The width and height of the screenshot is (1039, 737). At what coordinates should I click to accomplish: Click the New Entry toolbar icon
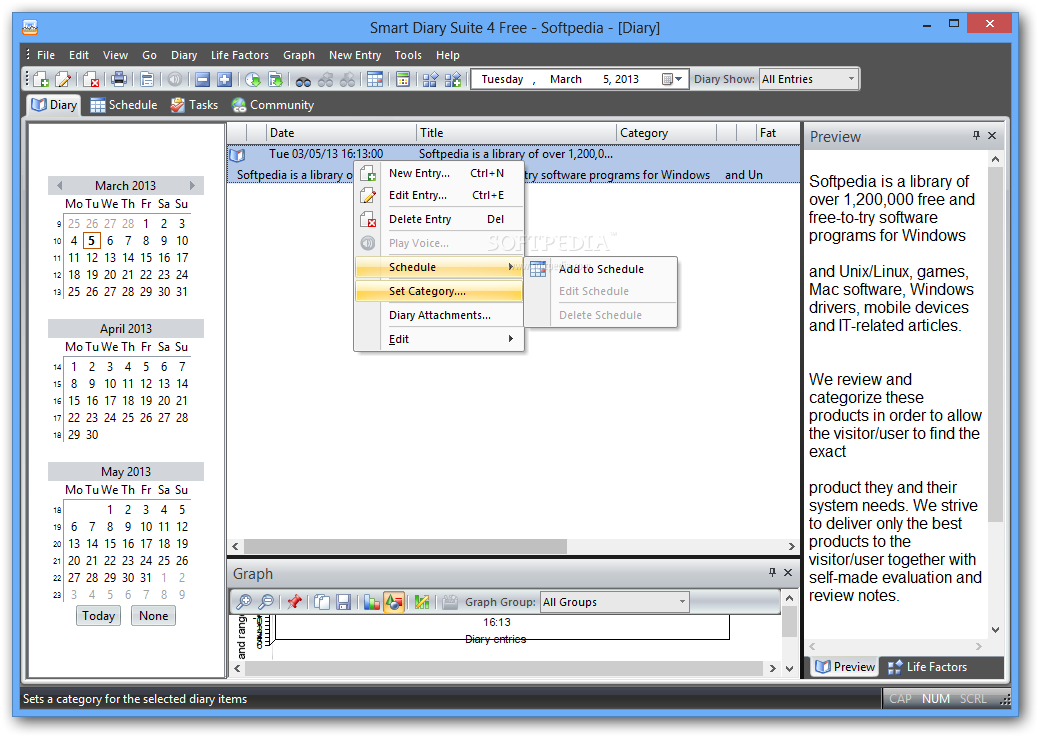coord(41,80)
